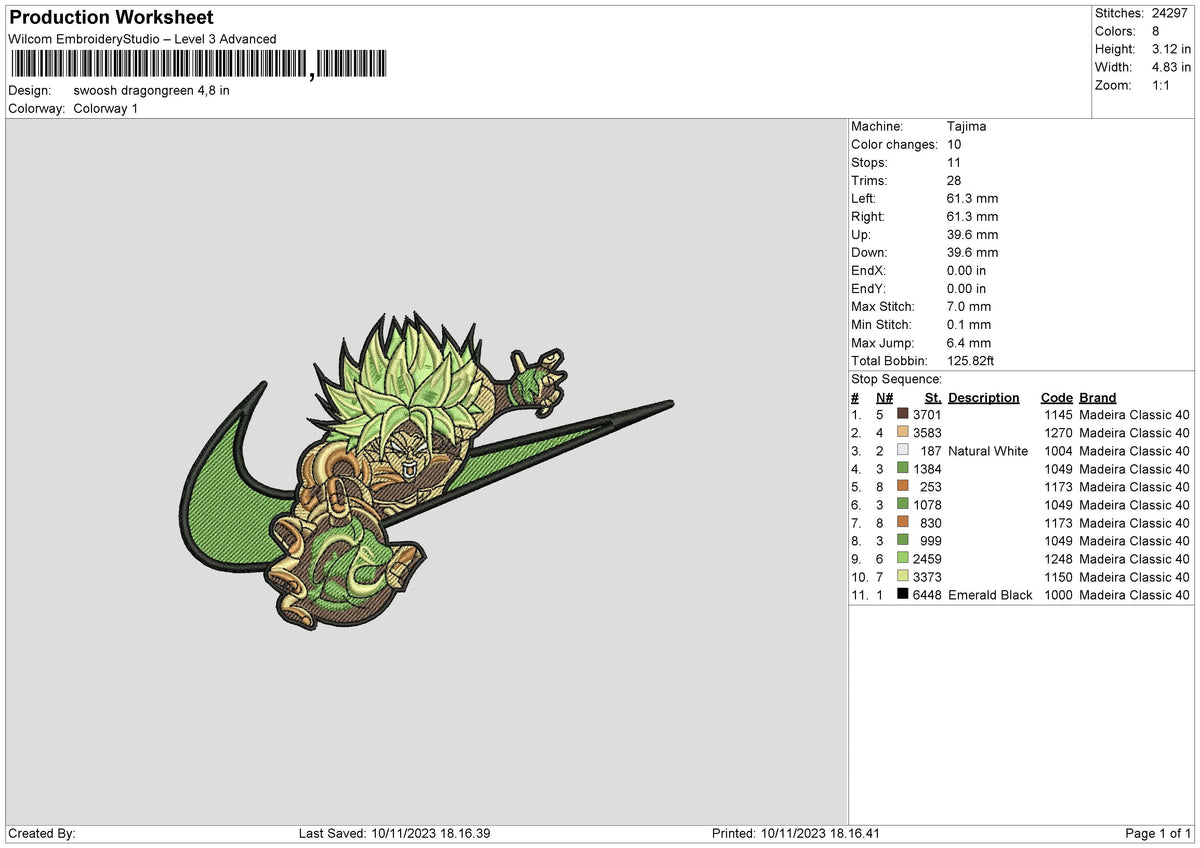Click the 'Emerald Black' description
This screenshot has height=848, width=1200.
coord(990,595)
